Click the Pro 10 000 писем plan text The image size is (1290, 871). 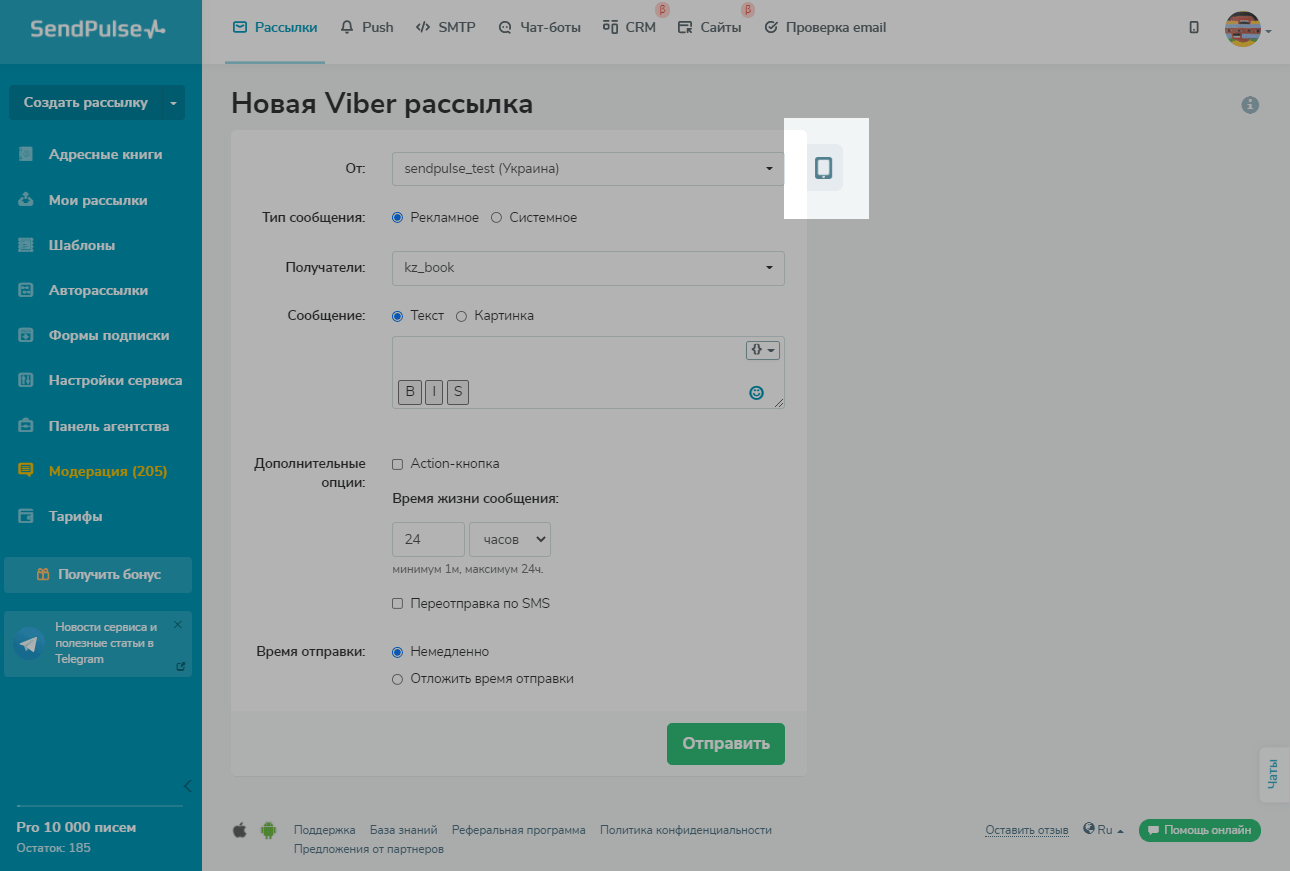pyautogui.click(x=76, y=827)
